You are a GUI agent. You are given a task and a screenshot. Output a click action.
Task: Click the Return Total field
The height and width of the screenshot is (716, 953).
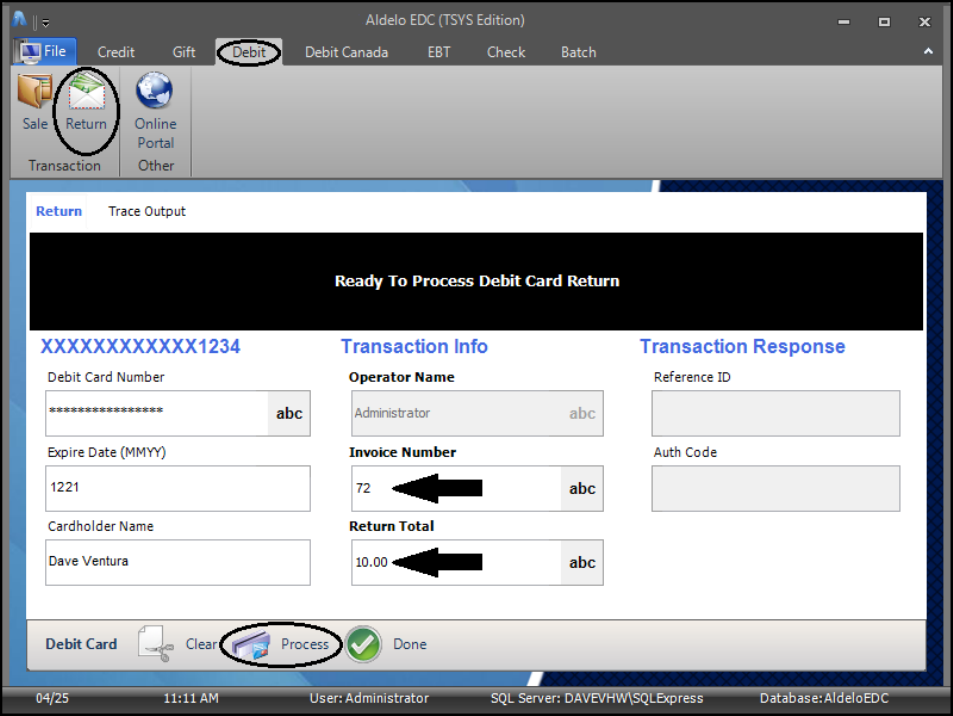(x=457, y=562)
